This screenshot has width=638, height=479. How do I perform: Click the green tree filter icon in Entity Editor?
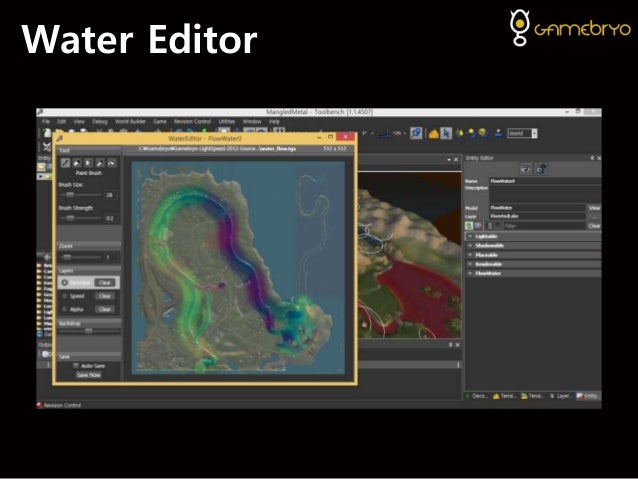(x=469, y=225)
